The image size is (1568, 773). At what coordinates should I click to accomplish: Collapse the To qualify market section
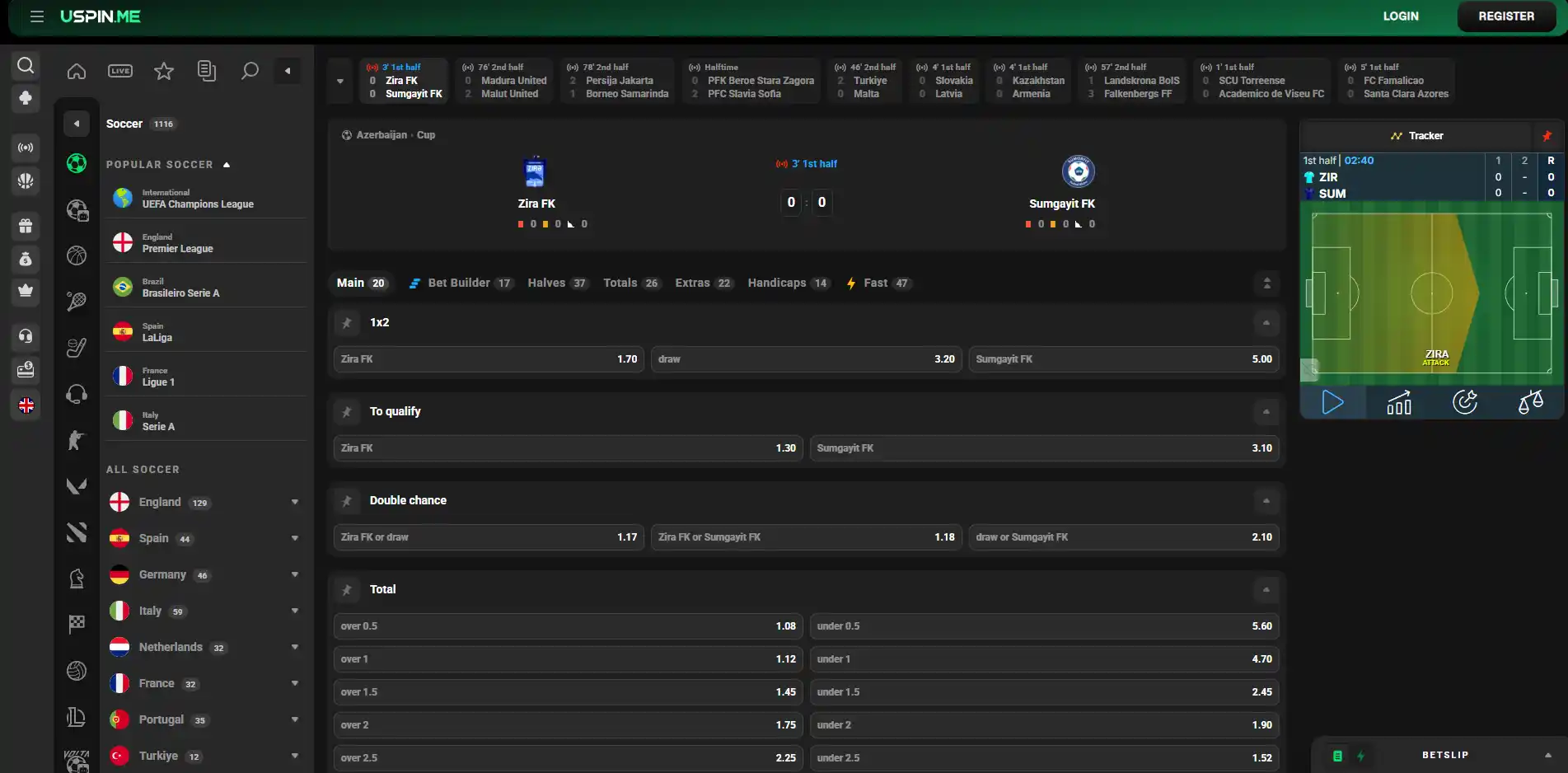tap(1266, 412)
